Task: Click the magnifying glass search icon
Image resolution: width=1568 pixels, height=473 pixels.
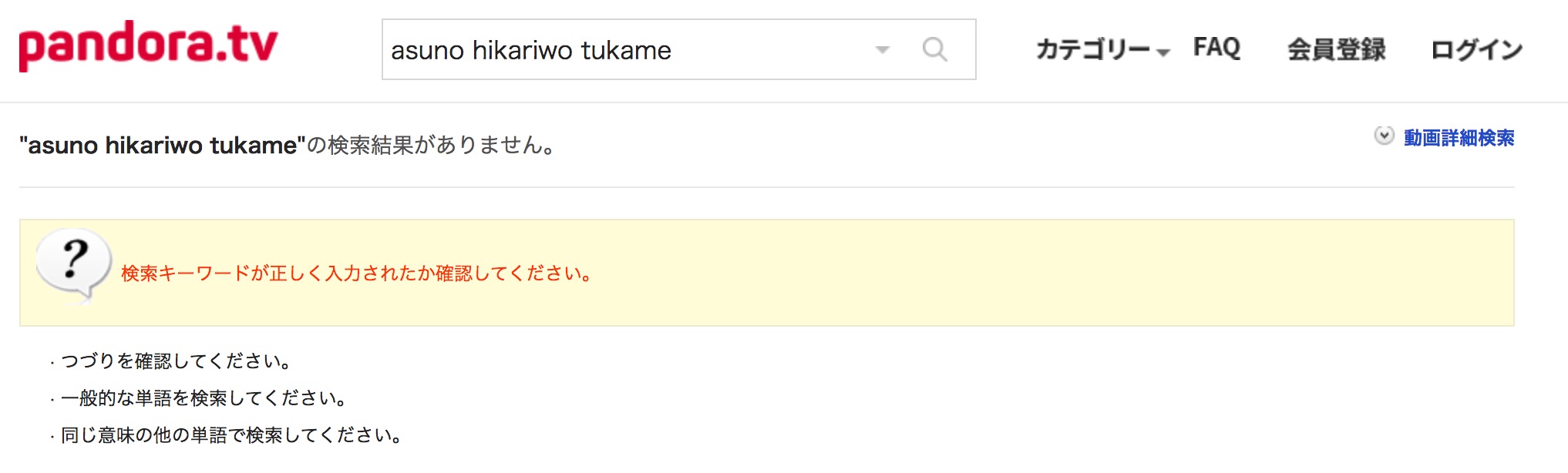Action: coord(934,50)
